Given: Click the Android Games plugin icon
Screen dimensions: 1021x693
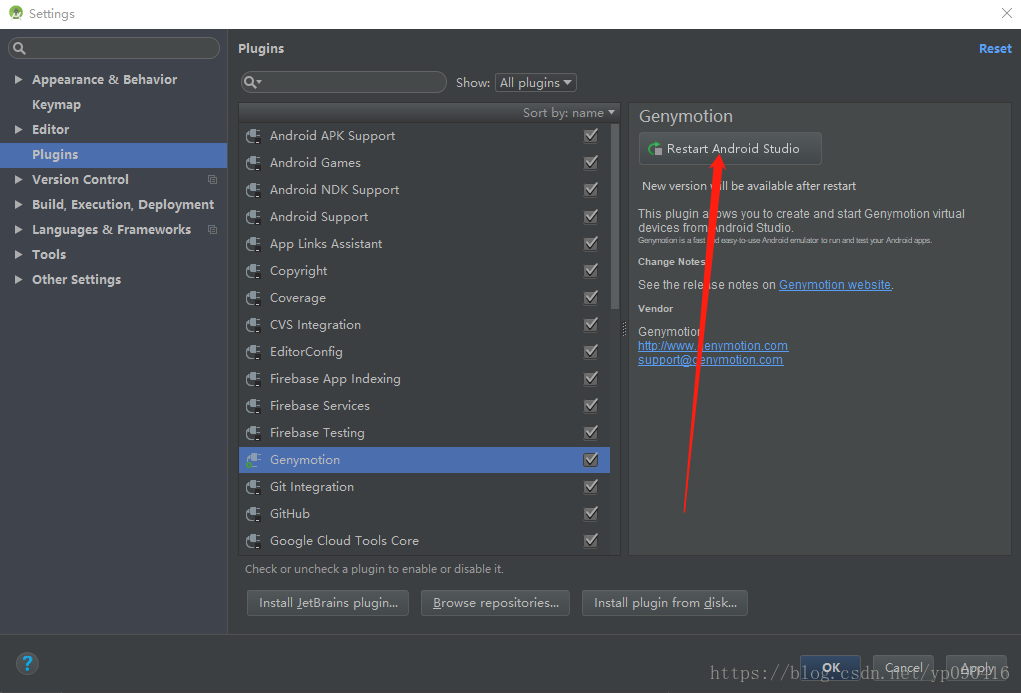Looking at the screenshot, I should [253, 163].
